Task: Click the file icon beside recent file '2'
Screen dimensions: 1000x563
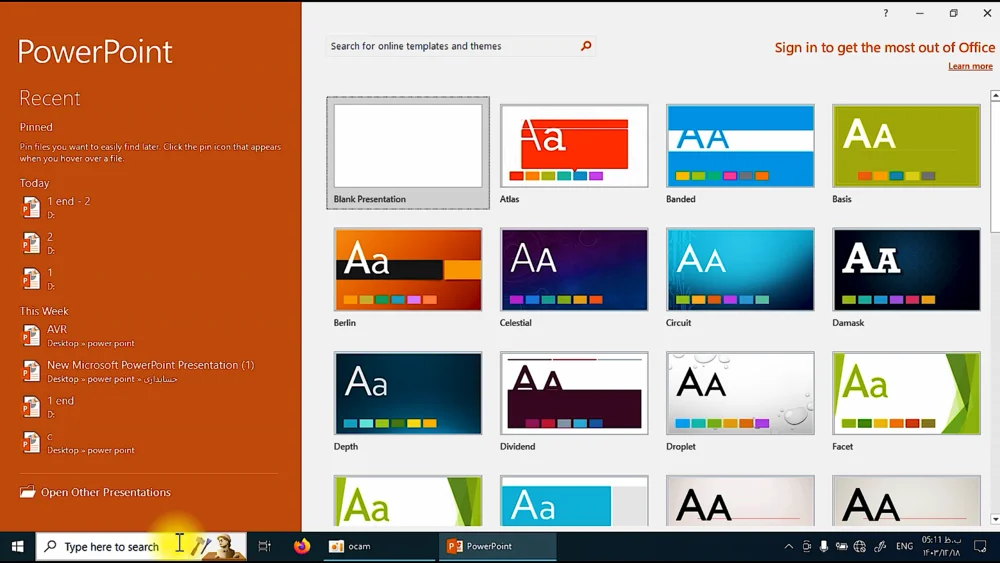Action: point(31,243)
